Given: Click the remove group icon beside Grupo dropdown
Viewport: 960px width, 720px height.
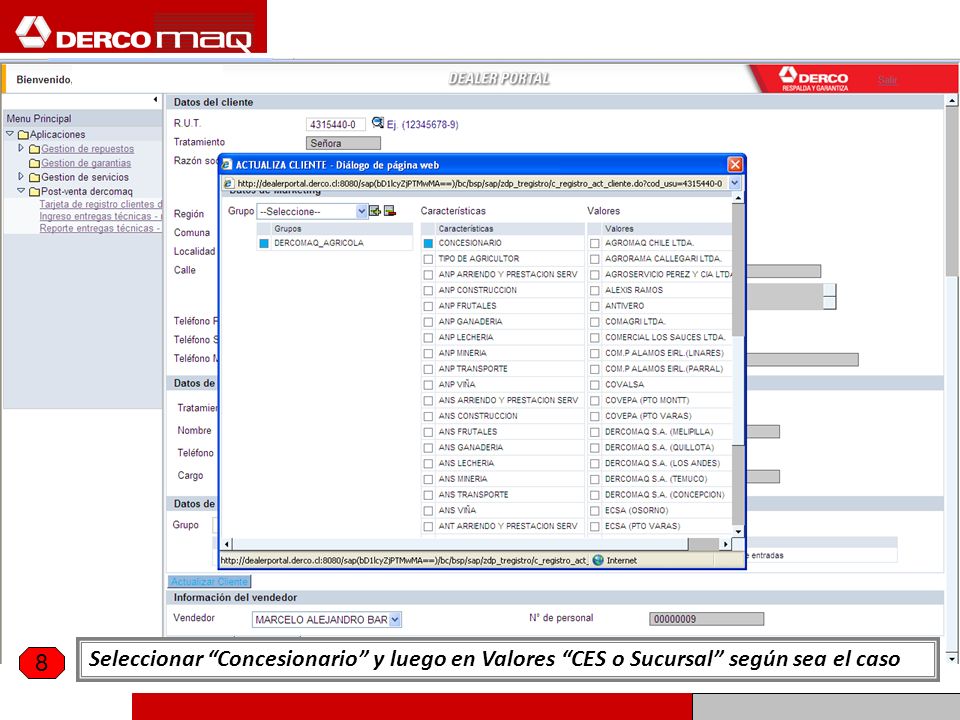Looking at the screenshot, I should point(389,211).
